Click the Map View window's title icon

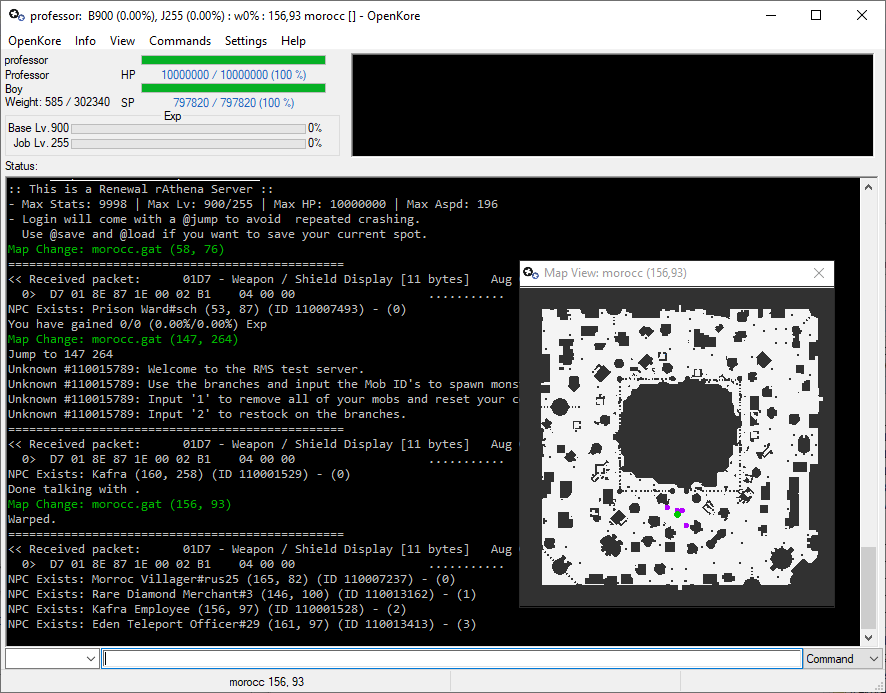[x=531, y=273]
